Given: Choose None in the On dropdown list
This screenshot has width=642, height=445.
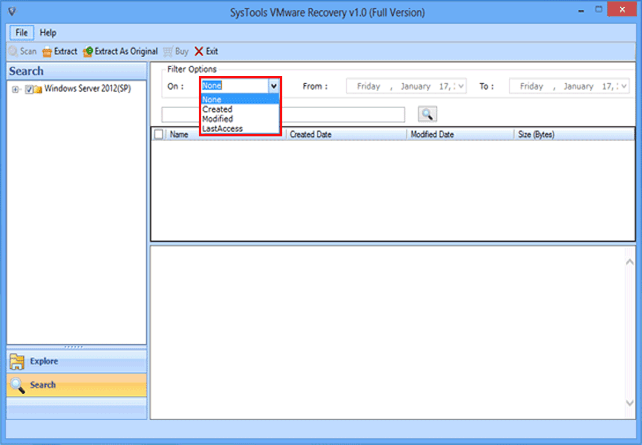Looking at the screenshot, I should (240, 99).
